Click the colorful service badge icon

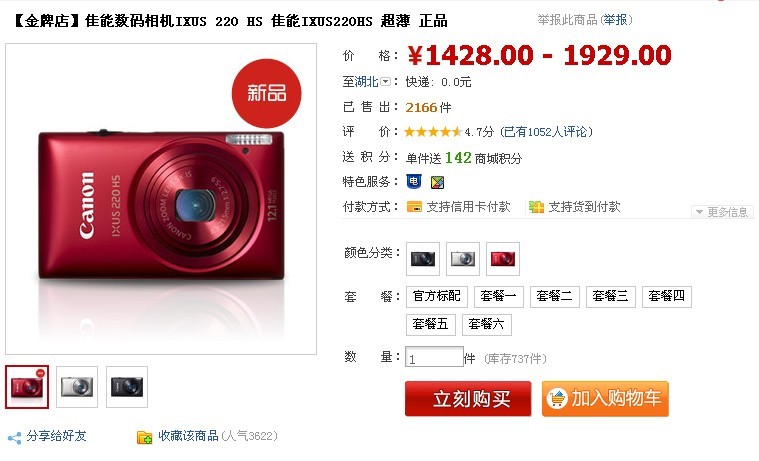[437, 182]
